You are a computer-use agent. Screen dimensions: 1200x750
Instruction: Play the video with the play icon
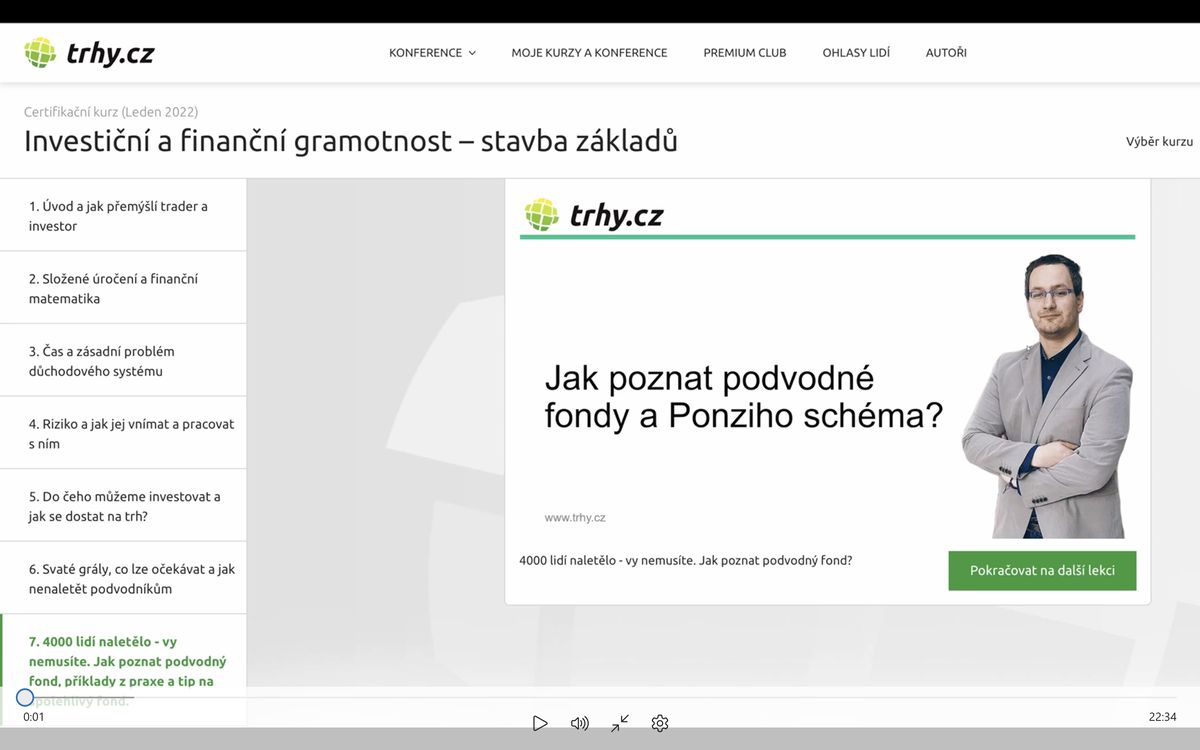click(x=540, y=723)
